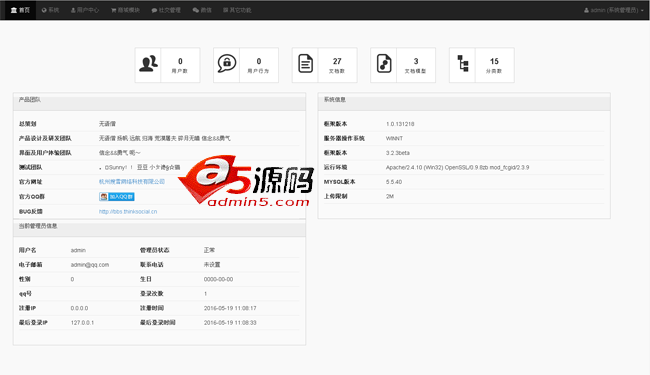
Task: Click the registration IP value 0.0.0.0
Action: click(79, 308)
